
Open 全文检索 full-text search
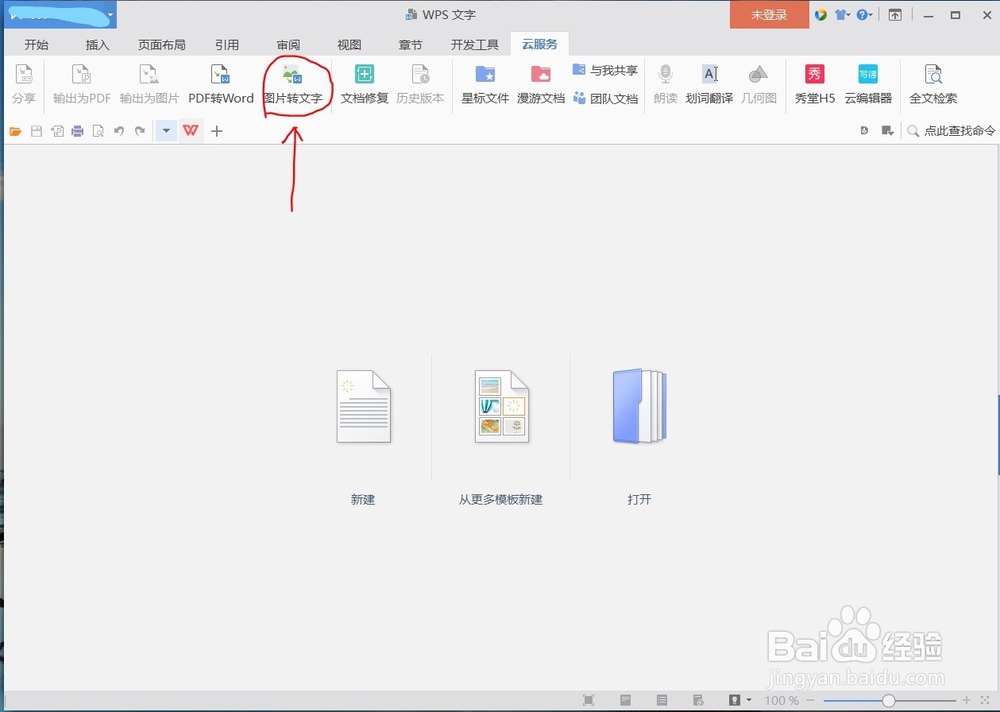[x=933, y=84]
